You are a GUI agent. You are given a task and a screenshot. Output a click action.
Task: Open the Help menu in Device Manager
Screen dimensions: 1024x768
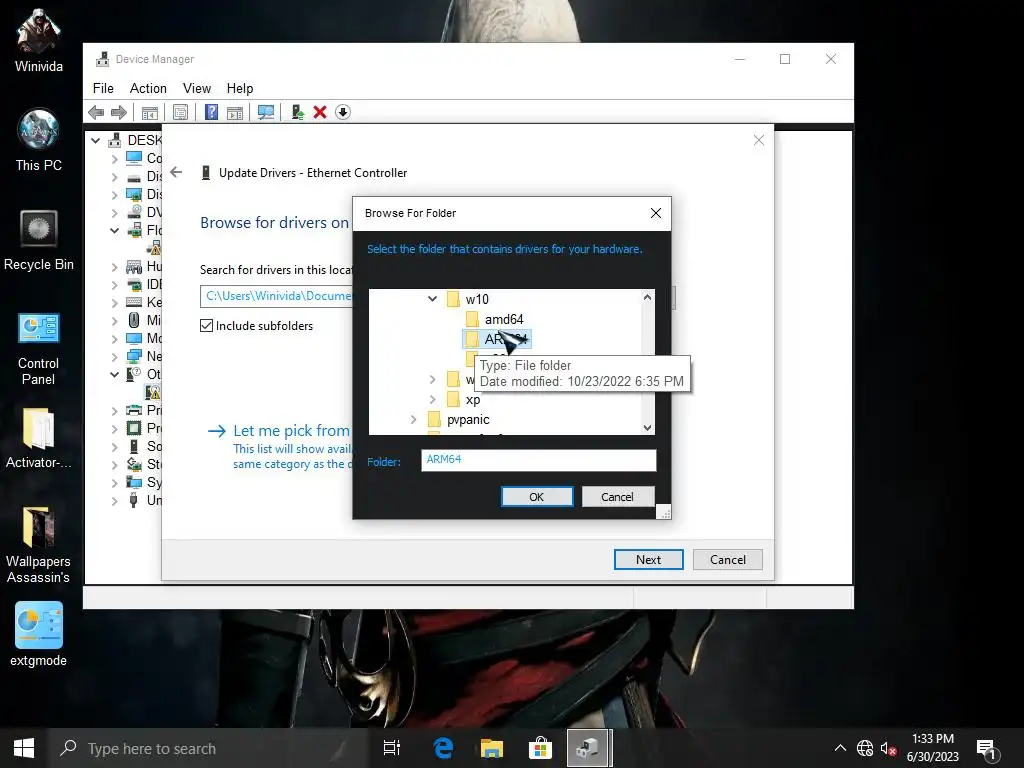(240, 88)
